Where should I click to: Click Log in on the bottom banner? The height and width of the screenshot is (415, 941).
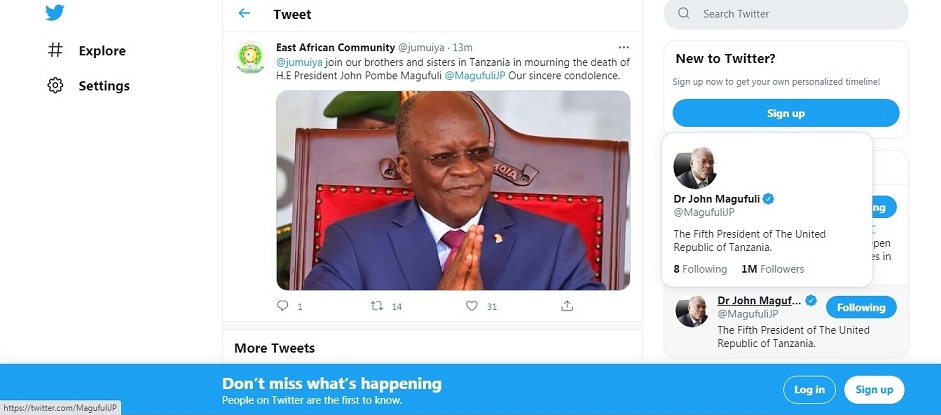tap(809, 390)
